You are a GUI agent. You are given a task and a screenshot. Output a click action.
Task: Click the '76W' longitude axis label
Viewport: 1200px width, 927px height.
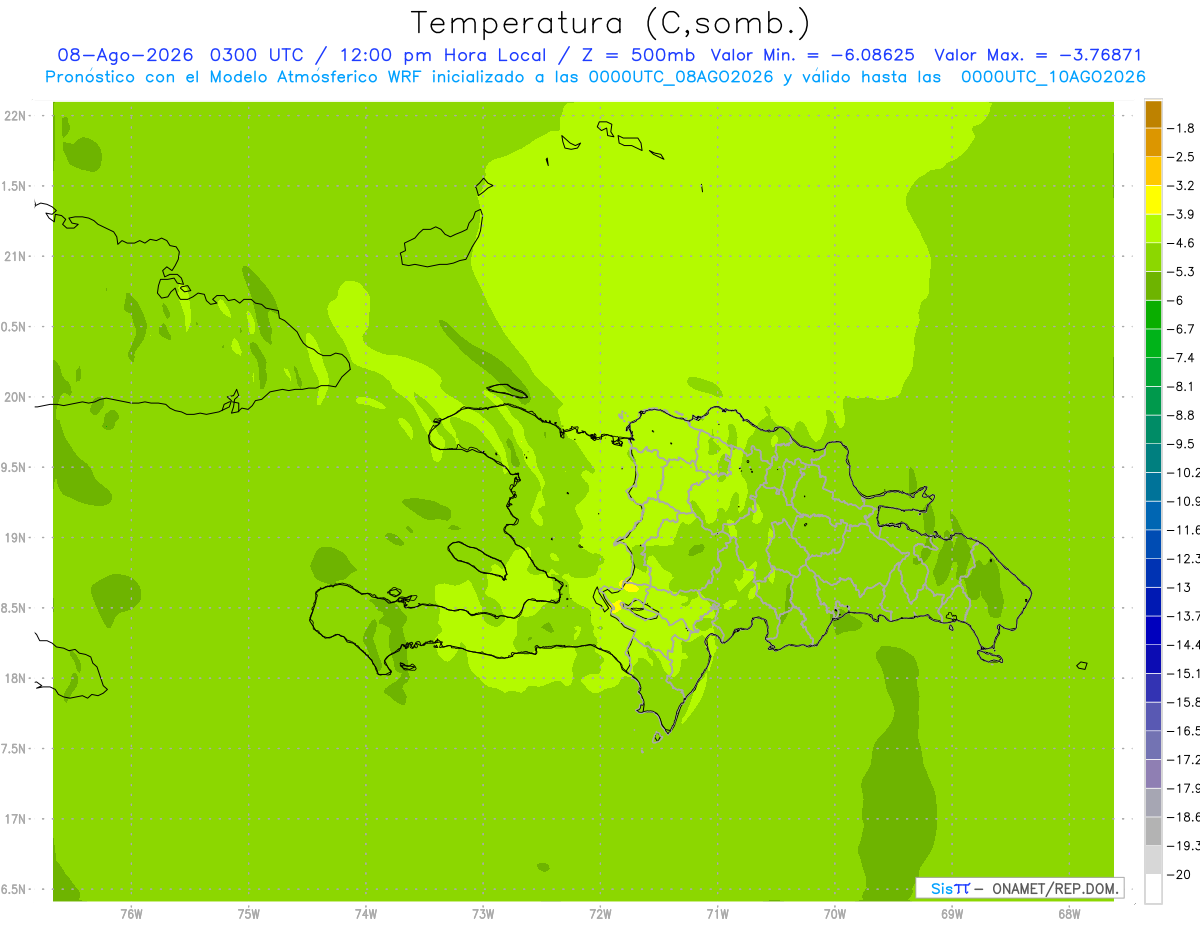coord(131,914)
